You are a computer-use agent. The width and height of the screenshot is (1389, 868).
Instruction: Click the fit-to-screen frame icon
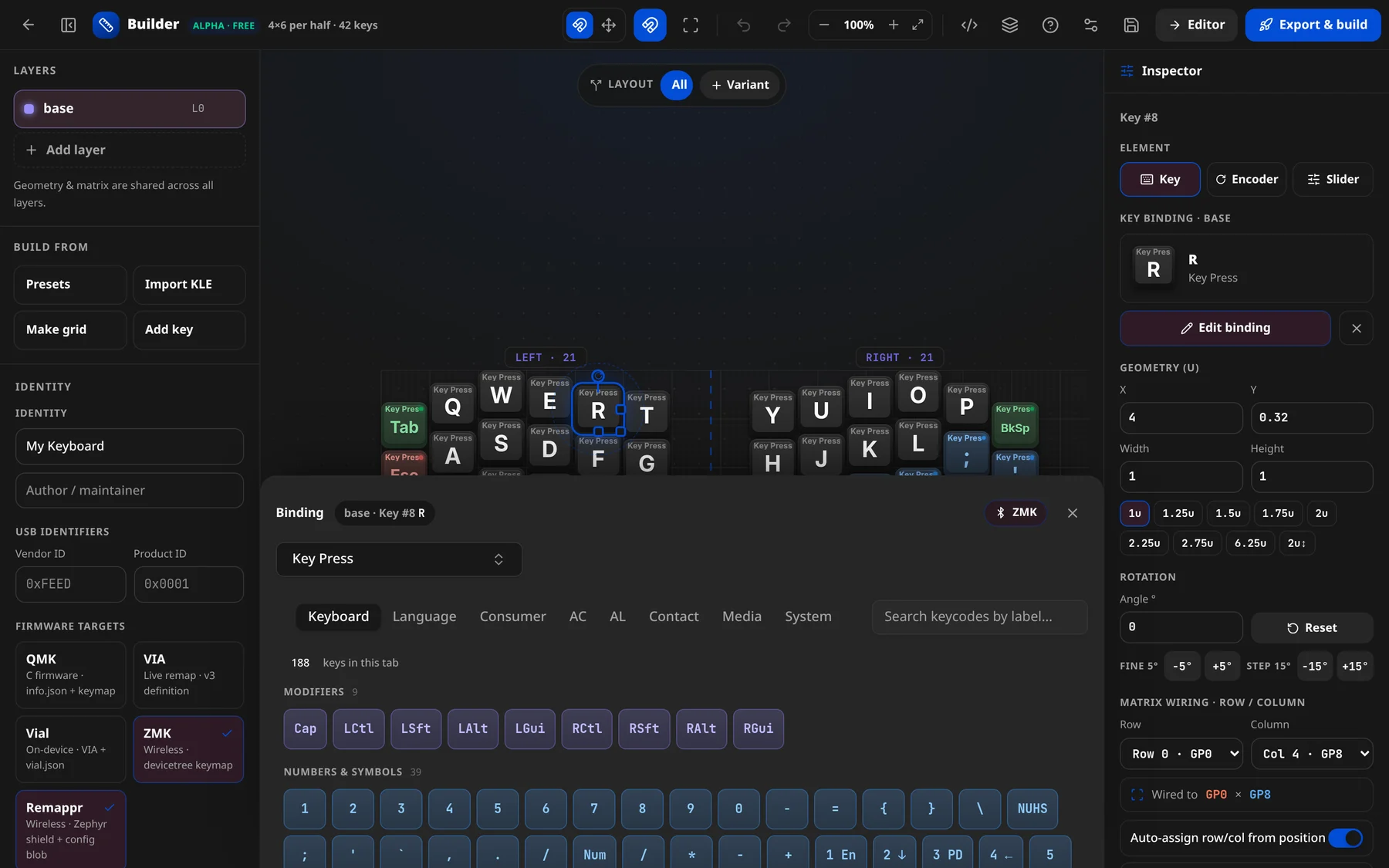(691, 25)
